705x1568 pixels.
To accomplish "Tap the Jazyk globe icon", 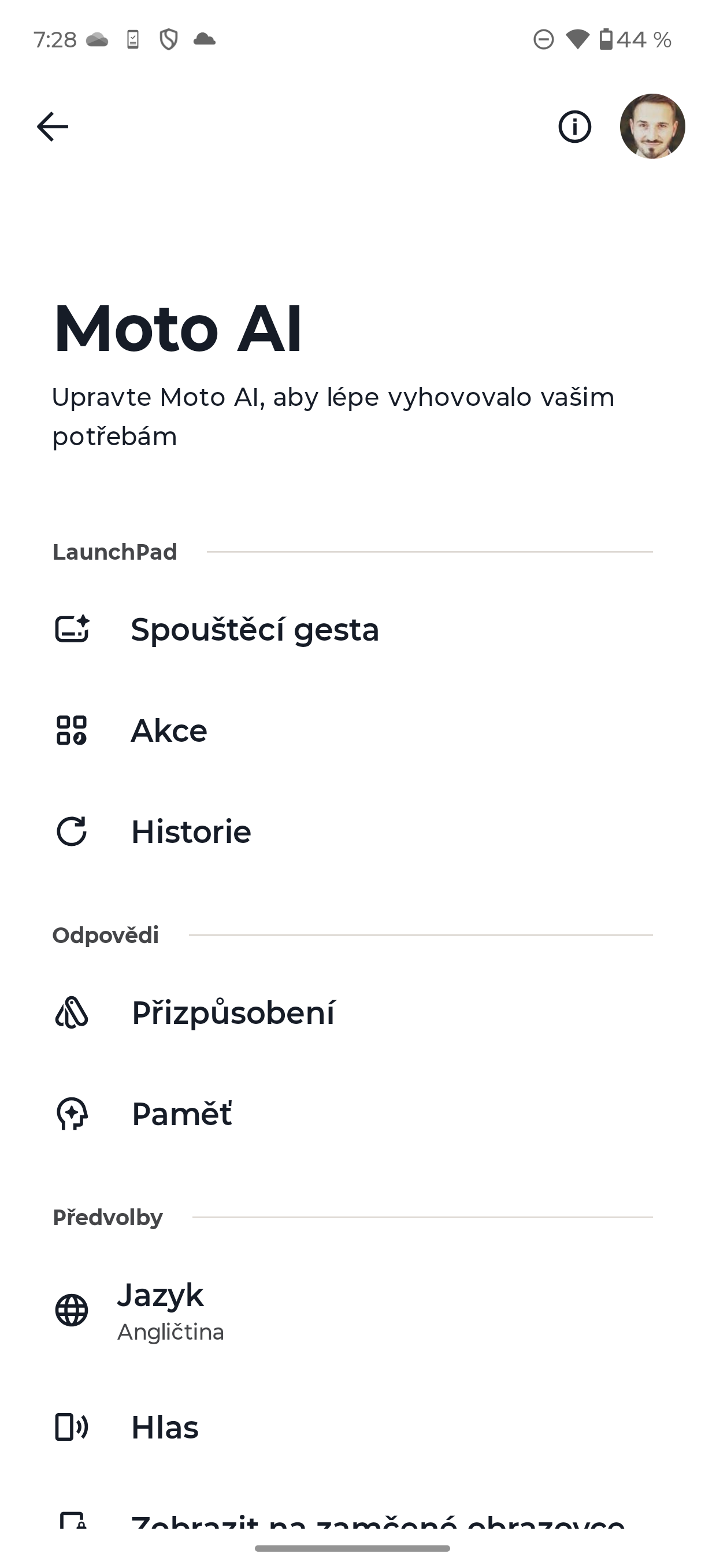I will pos(72,1310).
